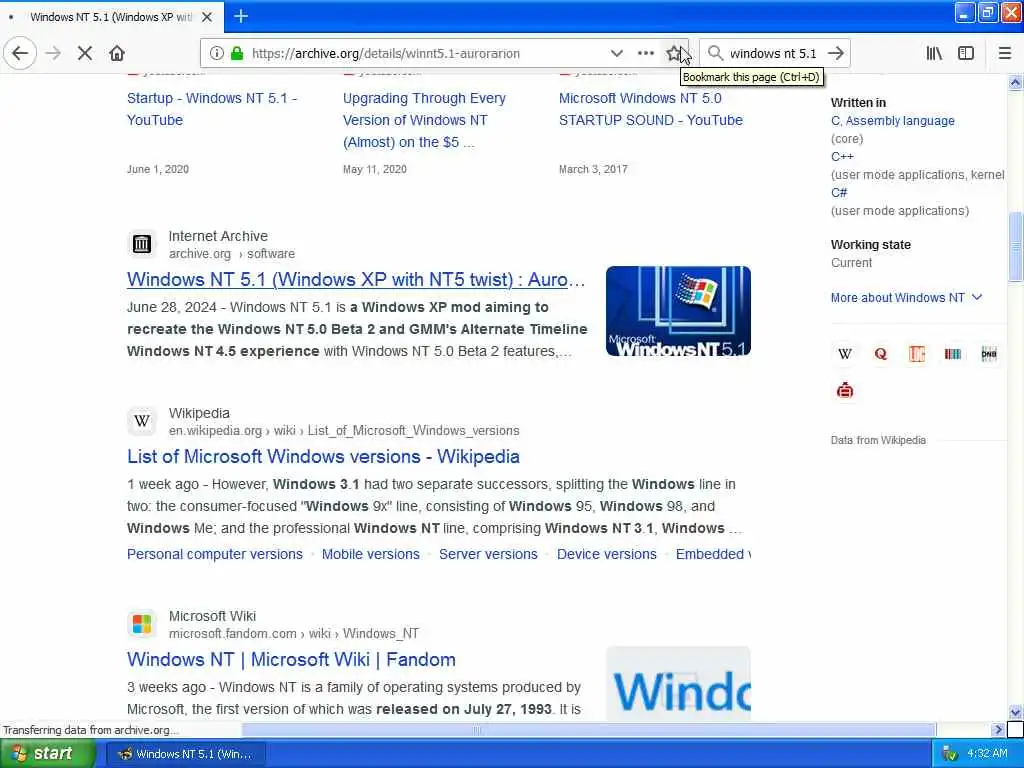Open Microsoft Windows NT 5.0 Startup Sound link

[x=650, y=109]
